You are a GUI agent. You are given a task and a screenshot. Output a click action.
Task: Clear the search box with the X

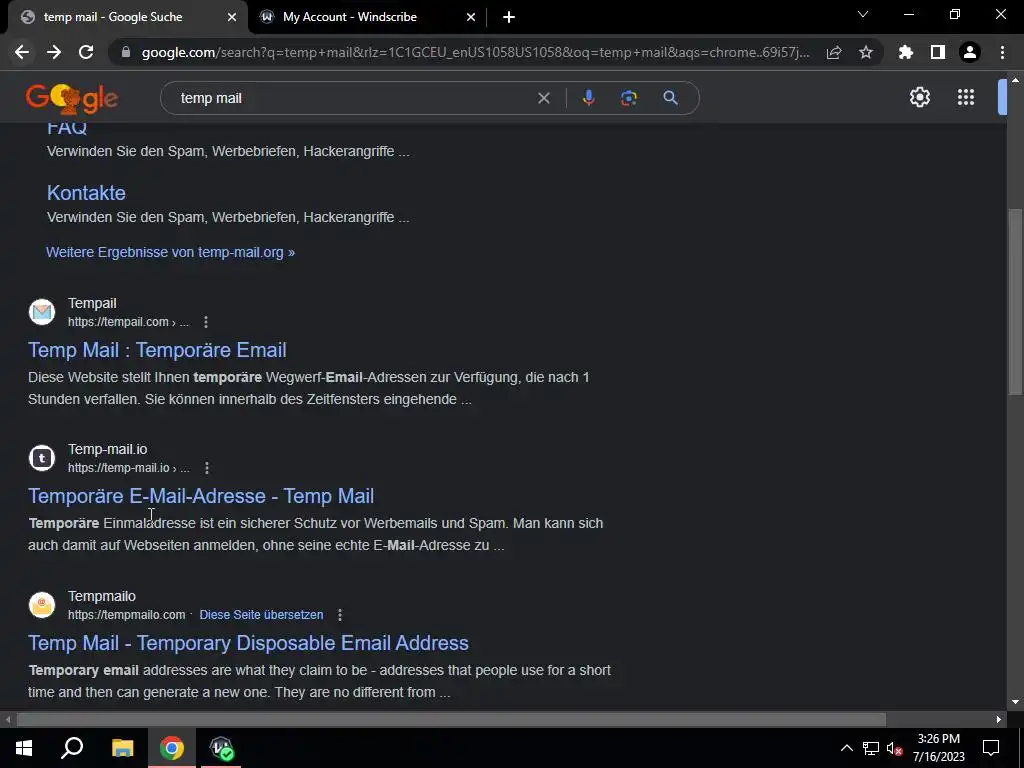543,98
